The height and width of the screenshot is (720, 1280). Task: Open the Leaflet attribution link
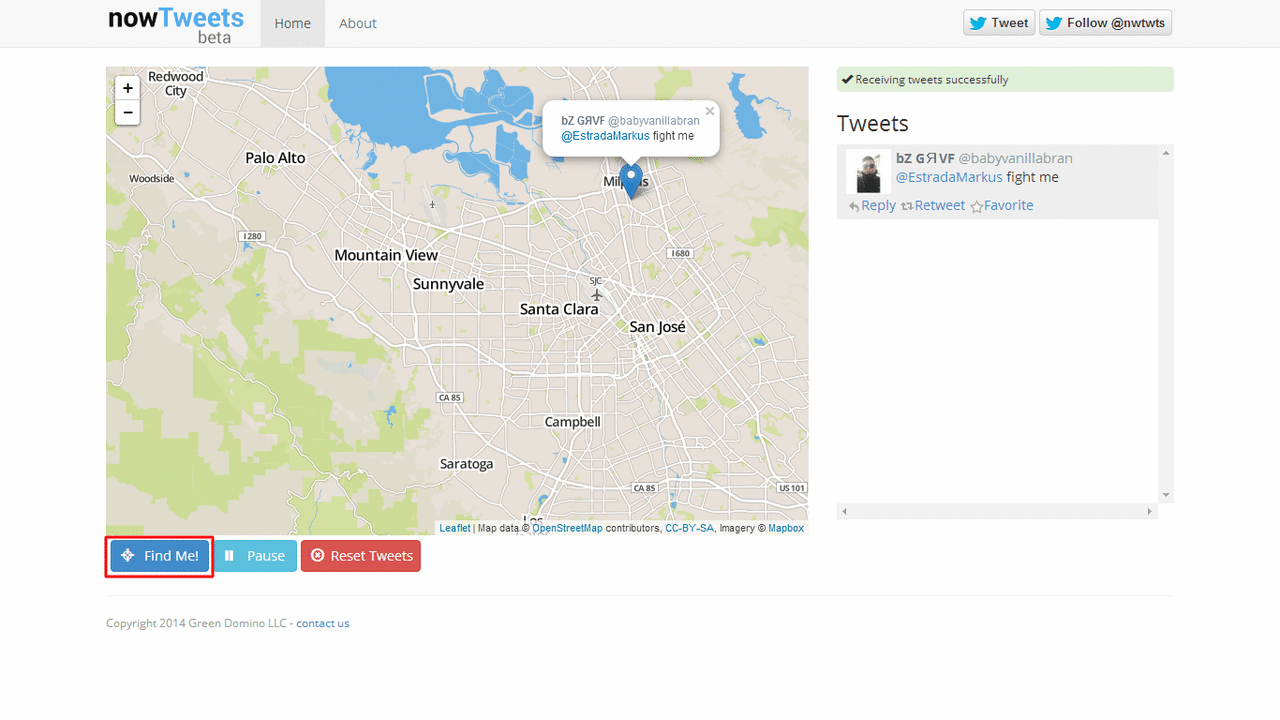[x=455, y=528]
